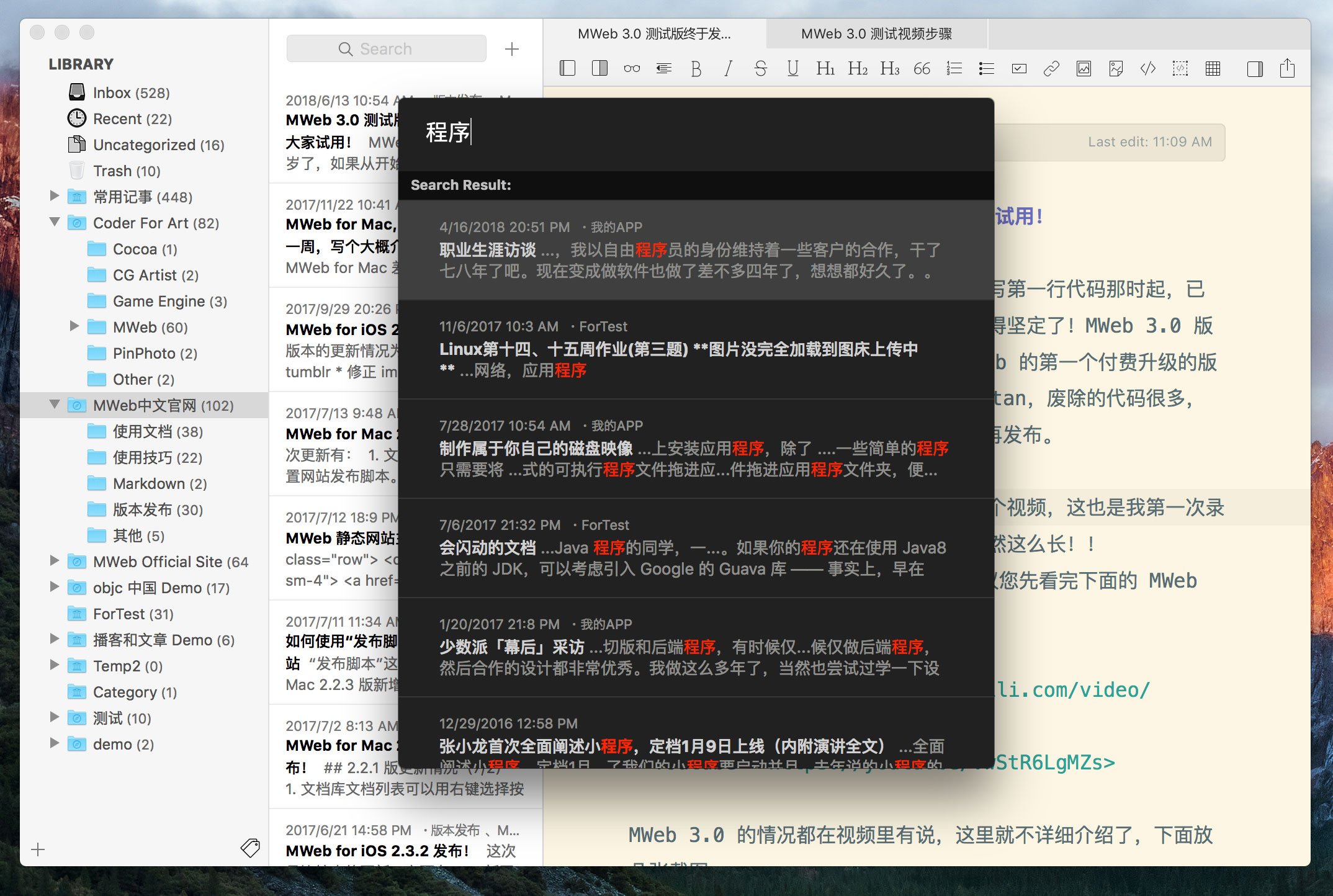This screenshot has width=1333, height=896.
Task: Insert a task list checkbox item
Action: tap(1018, 68)
